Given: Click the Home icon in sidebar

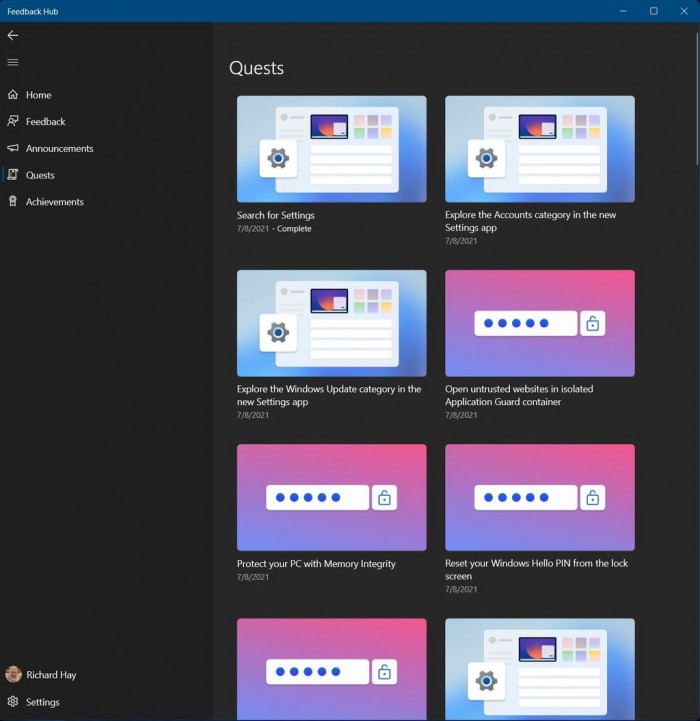Looking at the screenshot, I should tap(13, 95).
